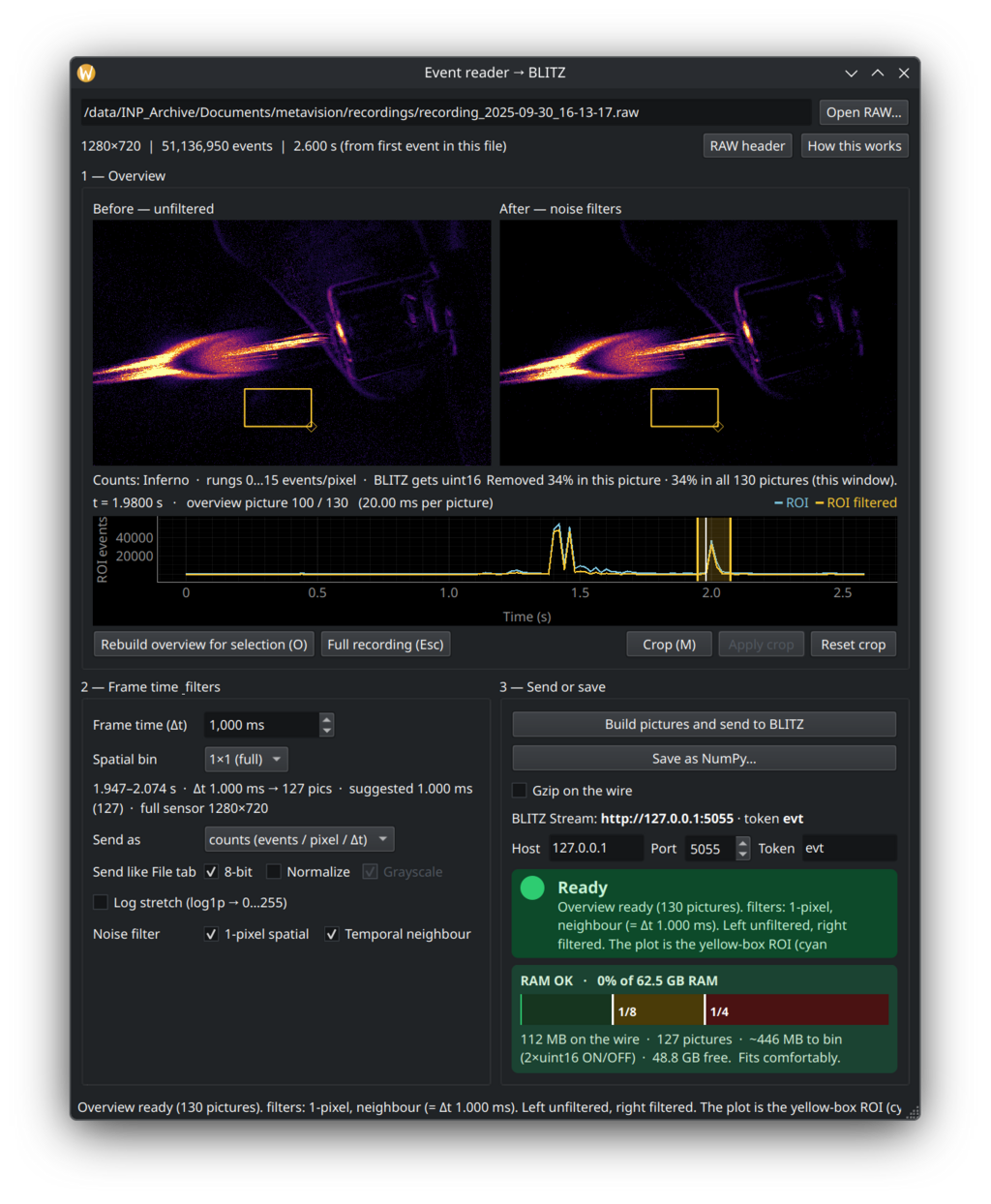Click Build pictures and send to BLITZ
This screenshot has height=1204, width=991.
704,724
